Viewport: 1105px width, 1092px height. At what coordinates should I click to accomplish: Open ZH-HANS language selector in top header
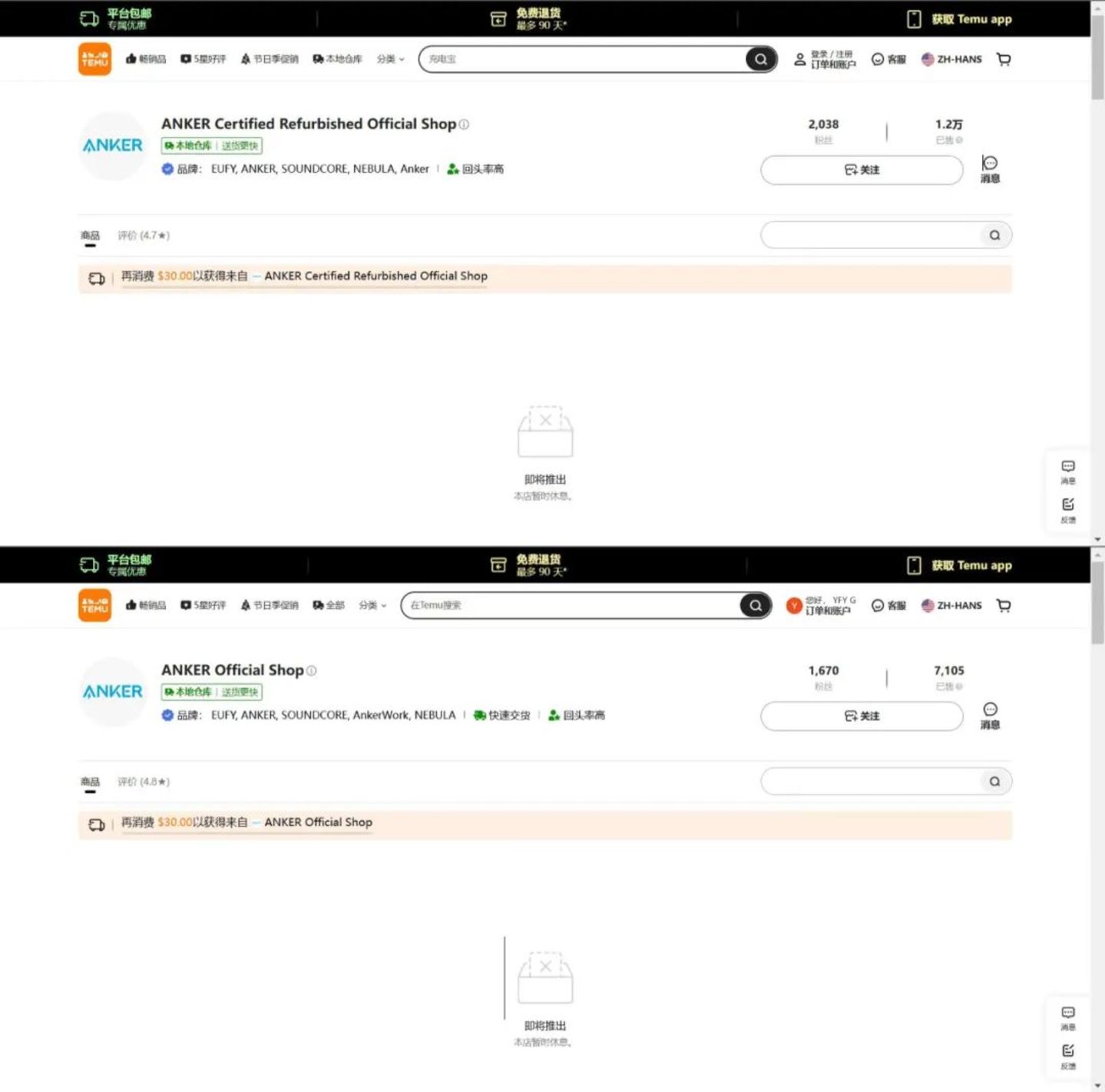pos(951,59)
